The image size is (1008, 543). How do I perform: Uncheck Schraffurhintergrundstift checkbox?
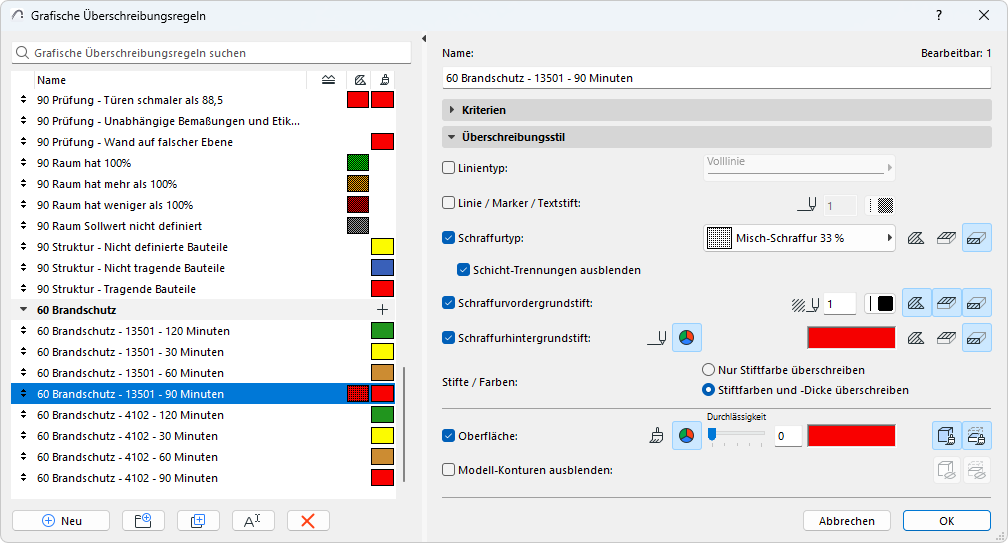pyautogui.click(x=449, y=337)
